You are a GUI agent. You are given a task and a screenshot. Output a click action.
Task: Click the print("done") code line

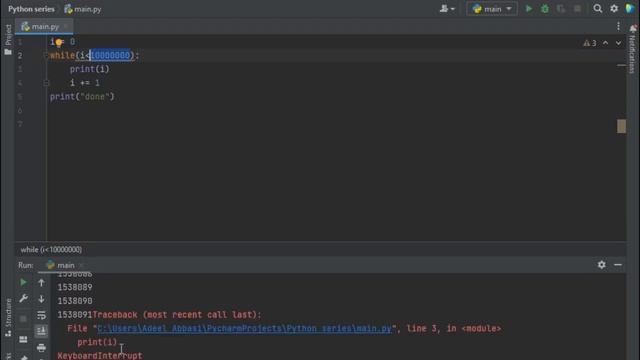tap(82, 97)
